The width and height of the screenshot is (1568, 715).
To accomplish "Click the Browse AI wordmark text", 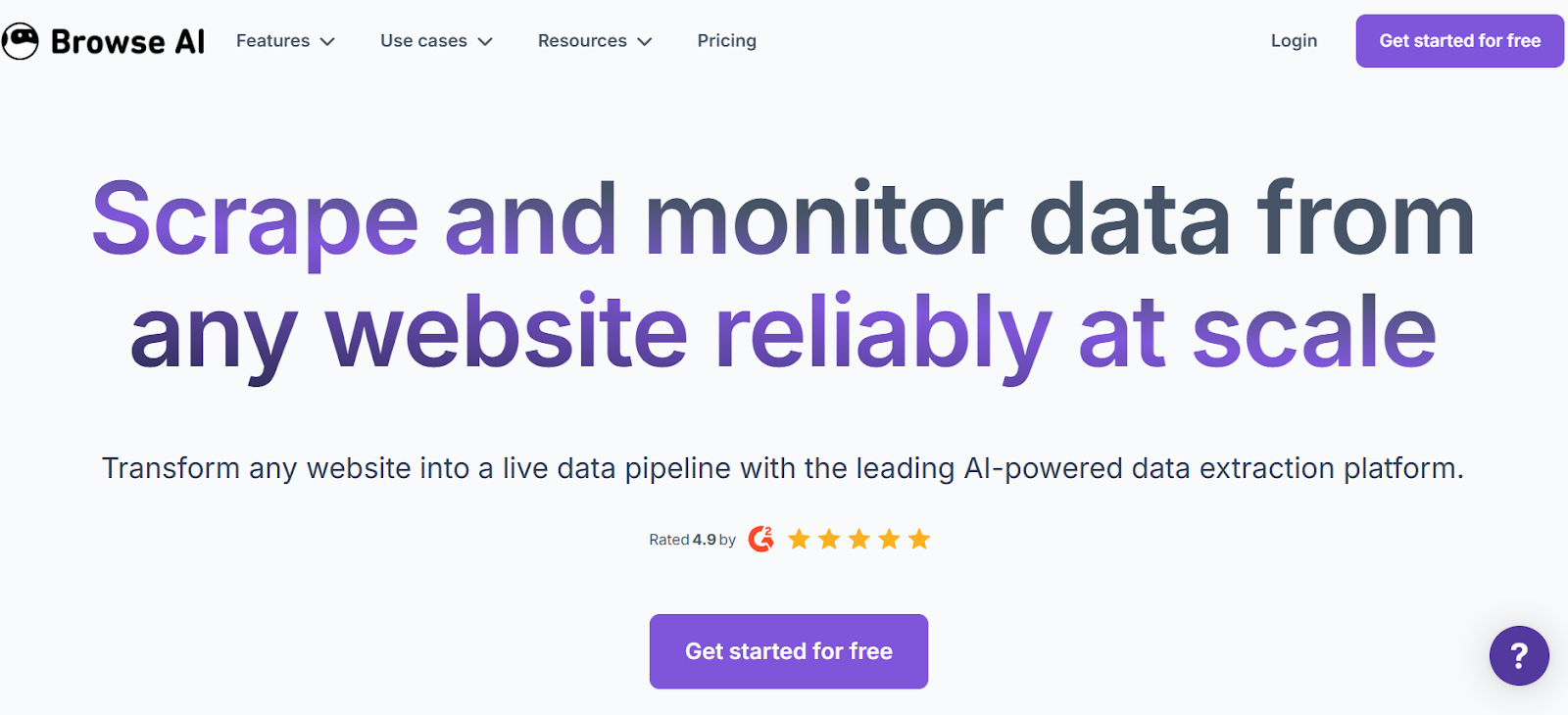I will tap(127, 41).
